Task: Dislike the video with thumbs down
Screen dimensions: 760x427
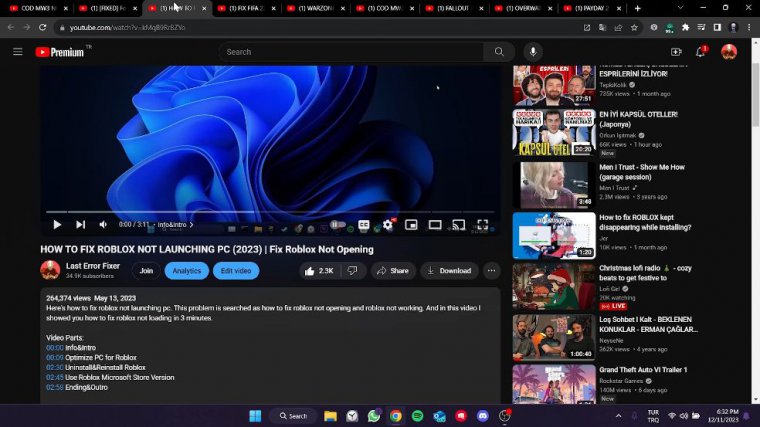Action: click(x=352, y=271)
